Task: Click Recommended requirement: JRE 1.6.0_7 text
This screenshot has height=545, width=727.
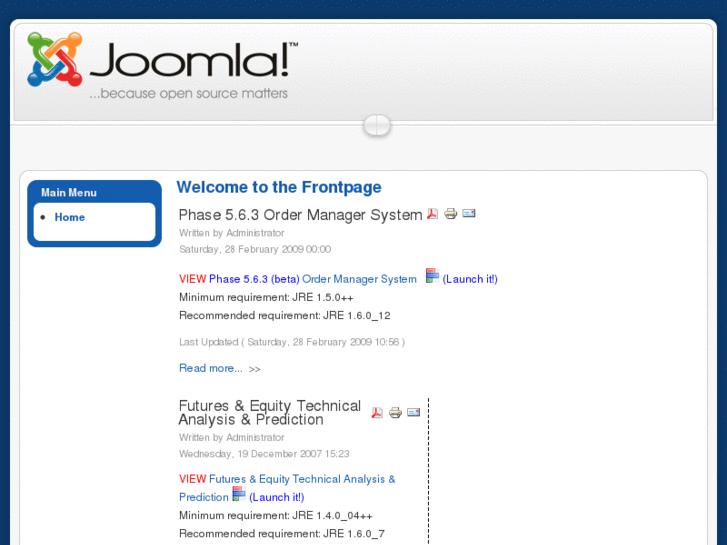Action: pyautogui.click(x=282, y=534)
